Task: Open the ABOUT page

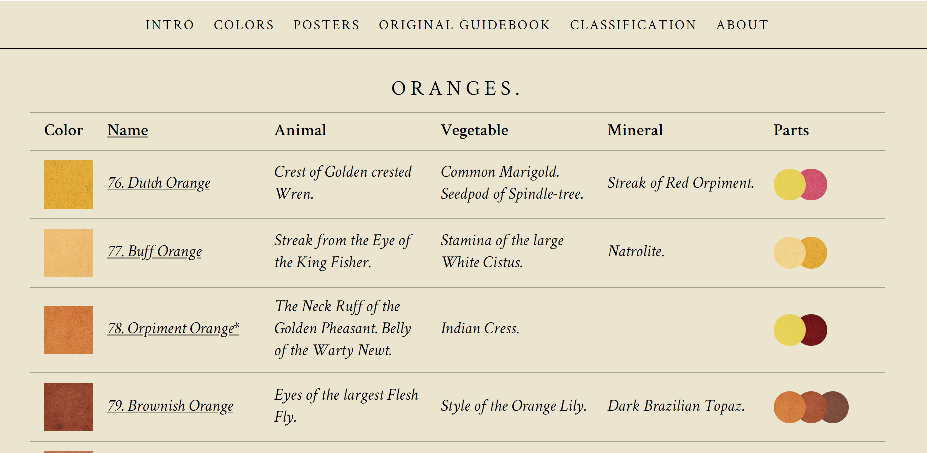Action: tap(742, 25)
